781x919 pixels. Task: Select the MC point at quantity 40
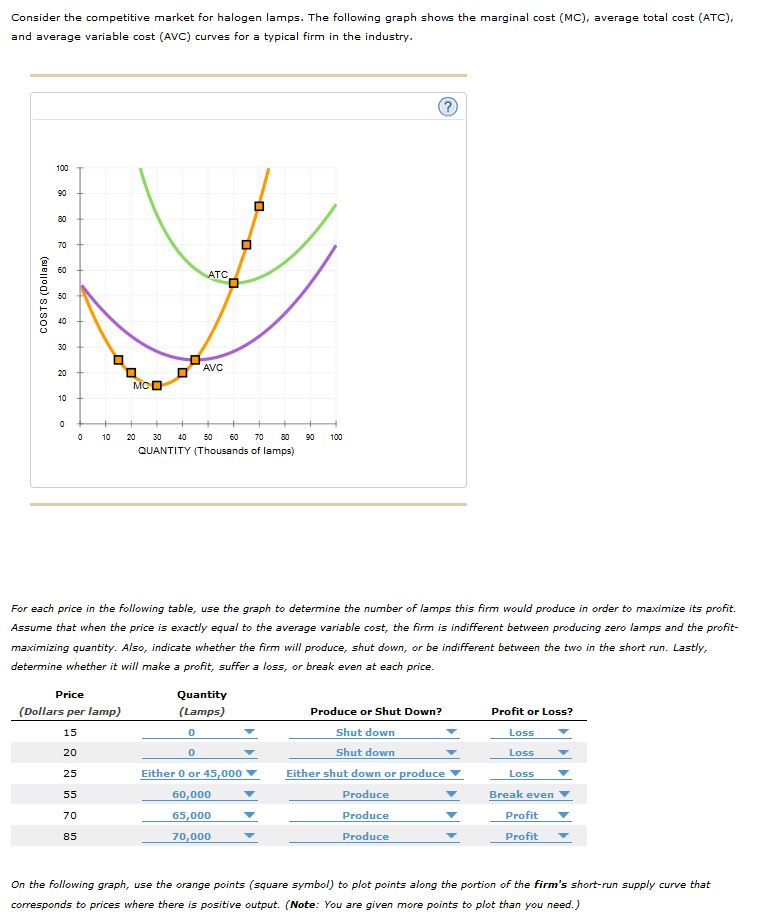click(182, 373)
